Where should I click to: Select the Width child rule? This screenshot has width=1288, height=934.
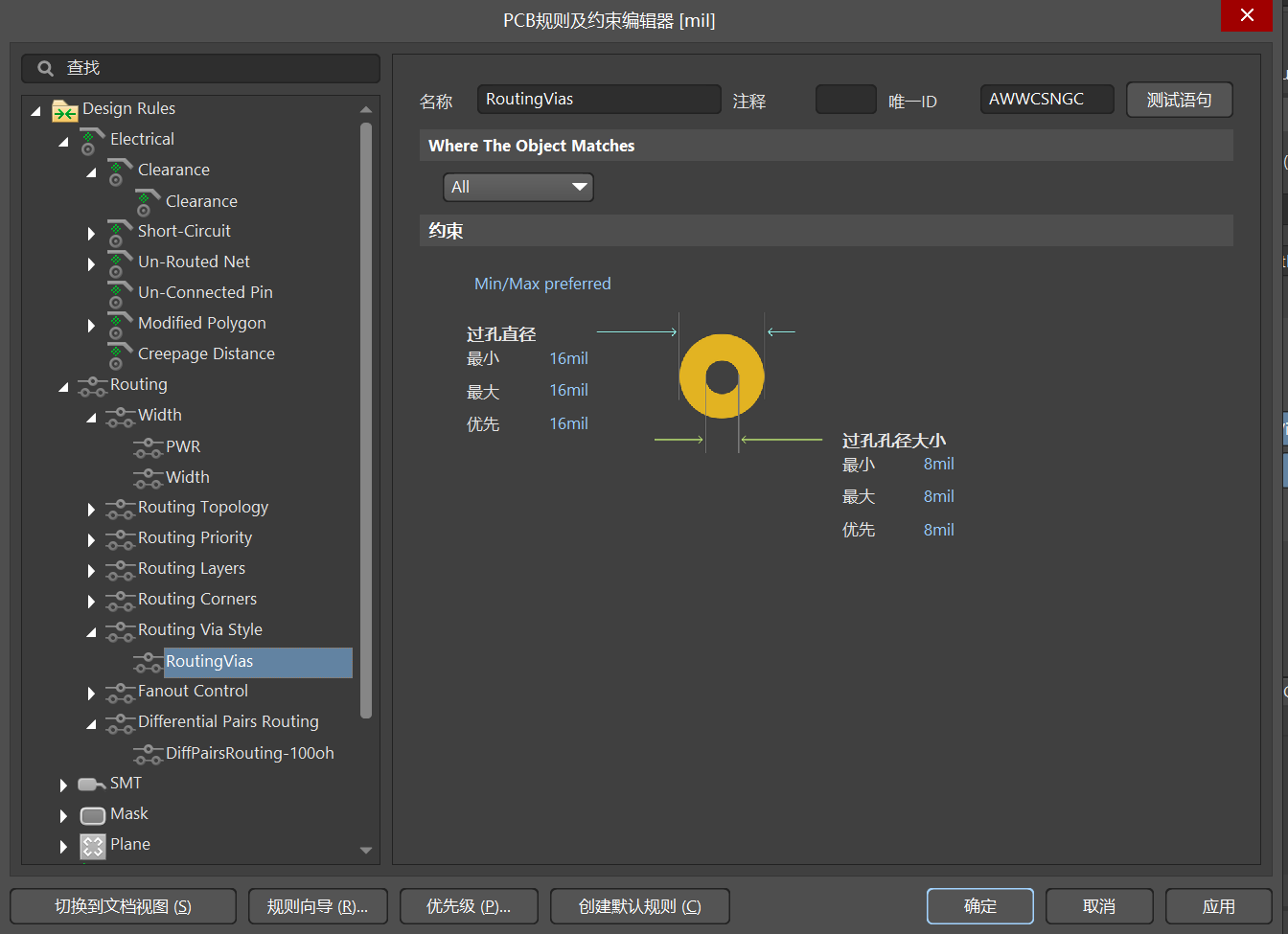(187, 477)
